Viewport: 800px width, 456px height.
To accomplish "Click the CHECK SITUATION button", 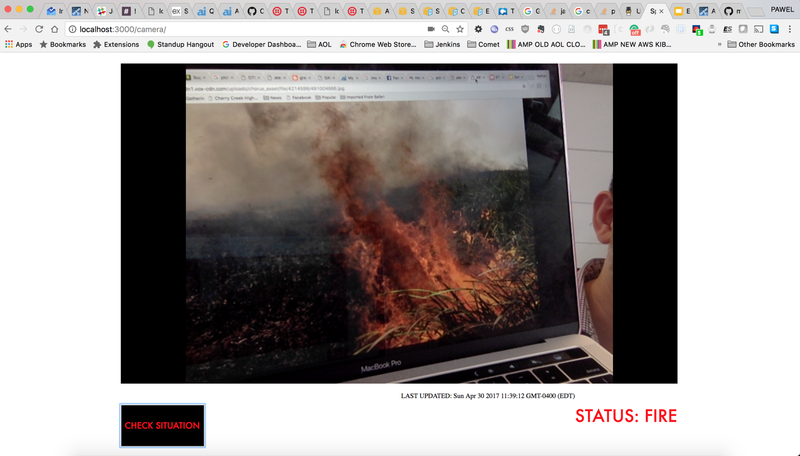I will pos(162,425).
